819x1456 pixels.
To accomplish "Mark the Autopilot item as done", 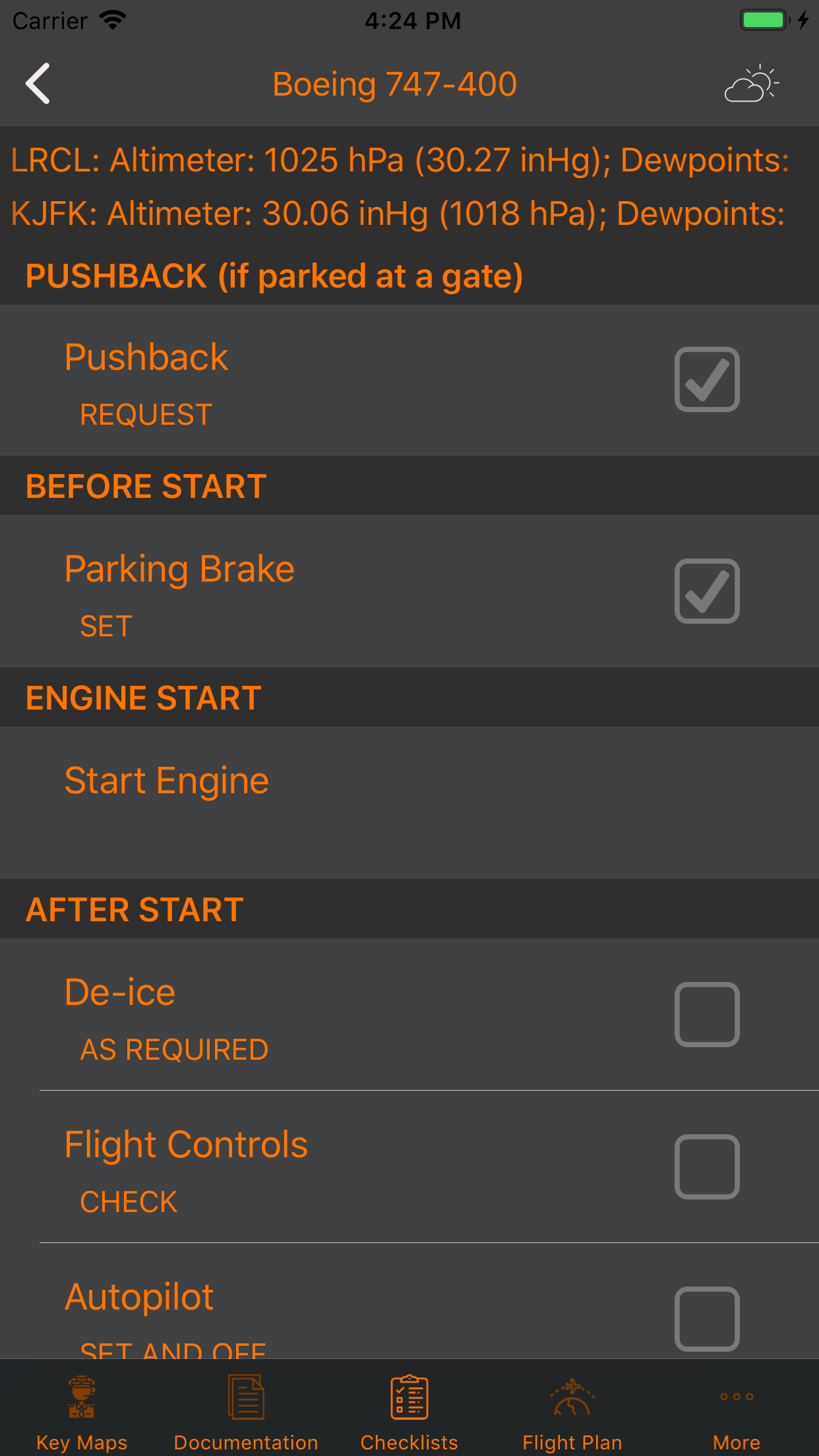I will 707,1319.
